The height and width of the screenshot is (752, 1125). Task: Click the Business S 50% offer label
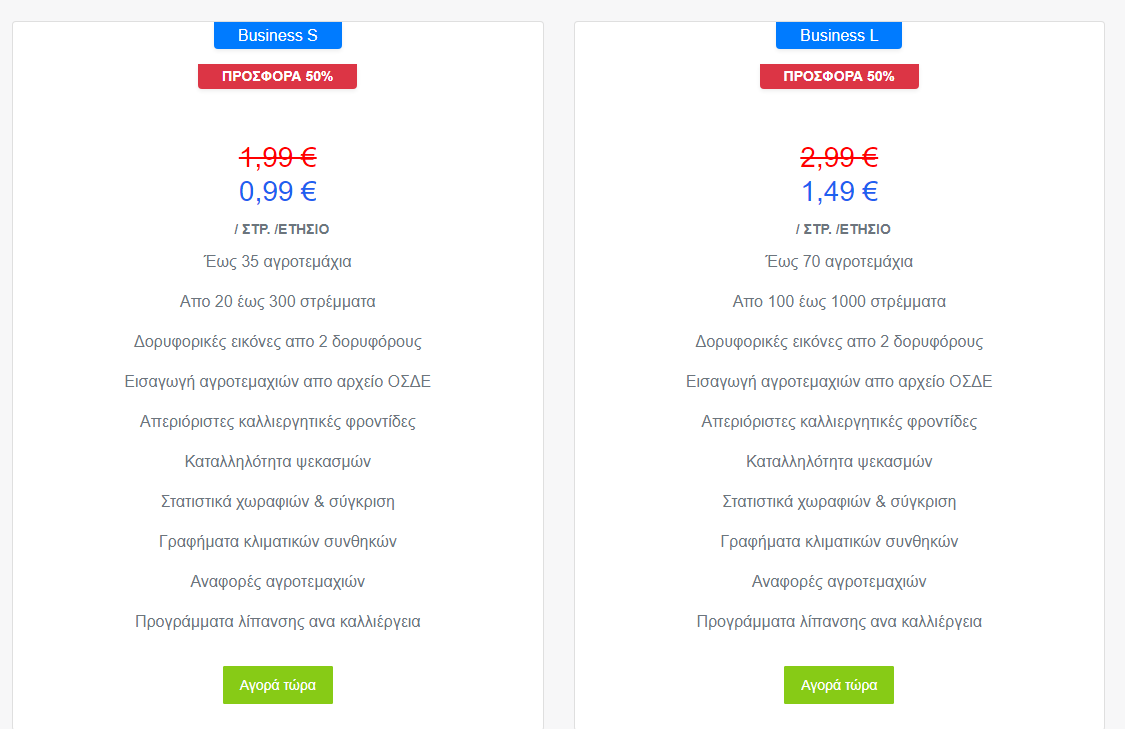click(x=277, y=76)
